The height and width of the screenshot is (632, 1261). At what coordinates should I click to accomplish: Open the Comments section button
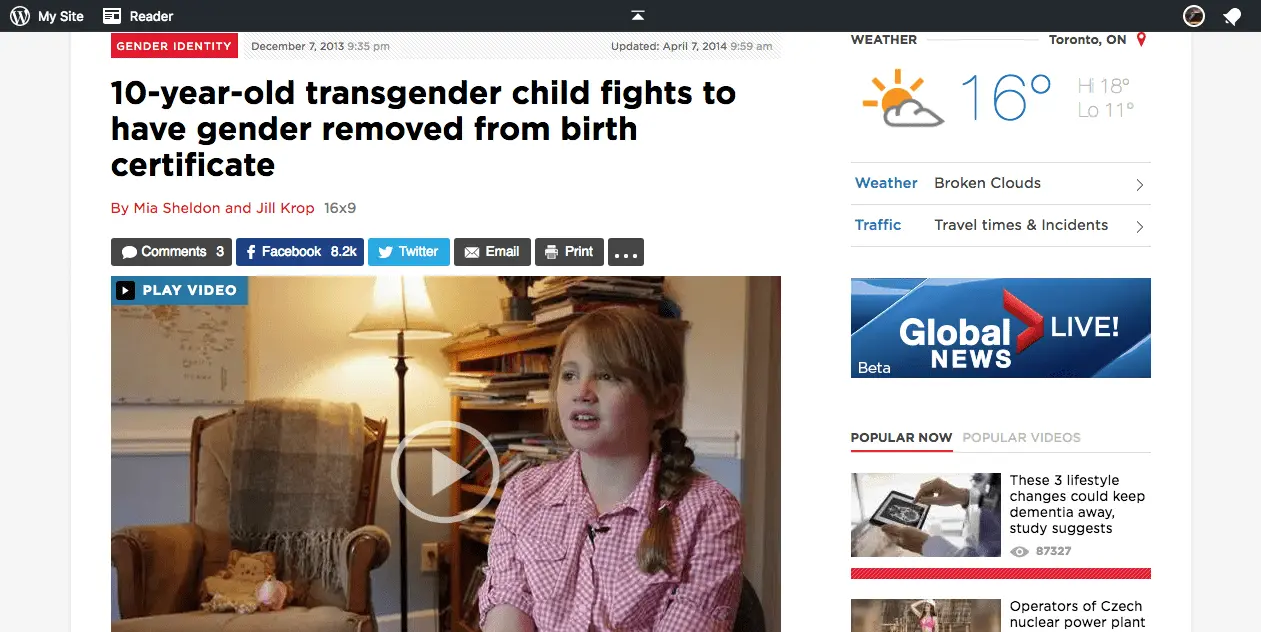coord(171,252)
